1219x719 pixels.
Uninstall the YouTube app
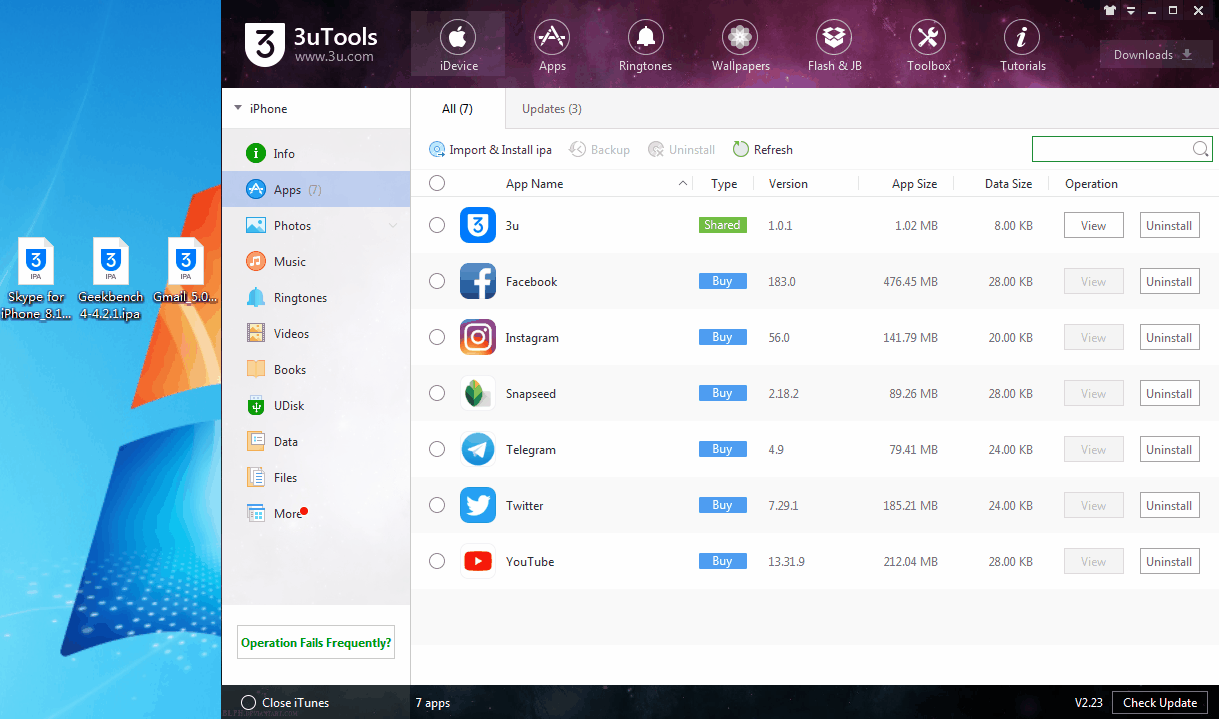click(x=1169, y=561)
